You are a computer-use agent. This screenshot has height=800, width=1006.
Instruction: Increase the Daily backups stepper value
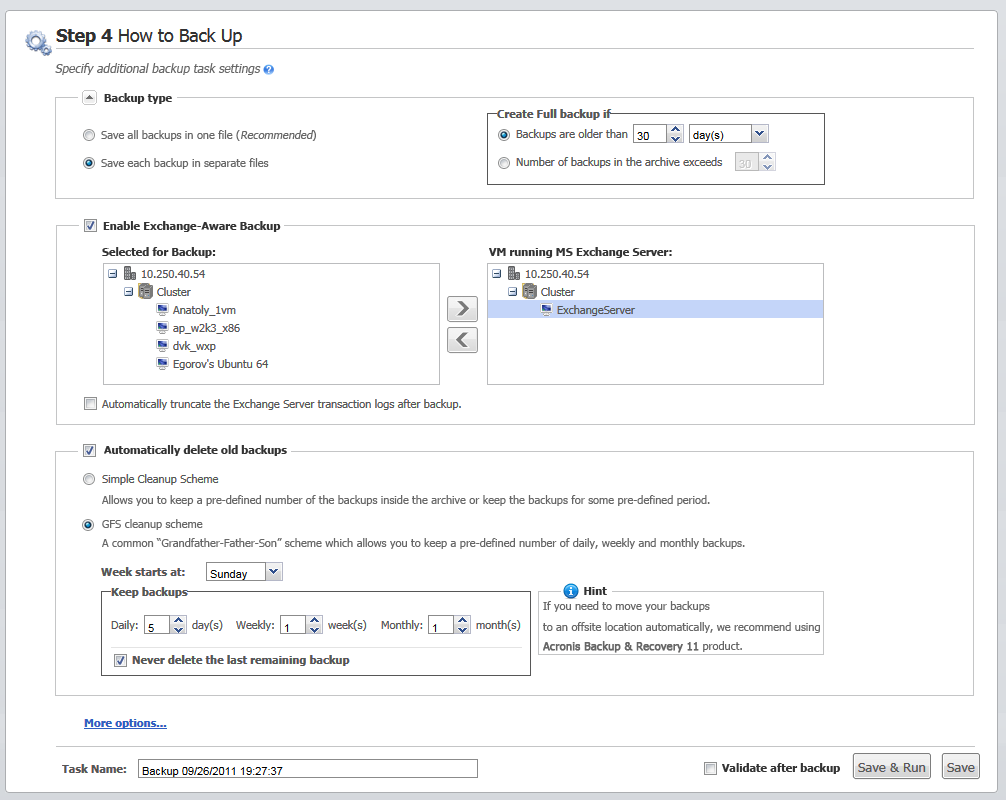178,620
